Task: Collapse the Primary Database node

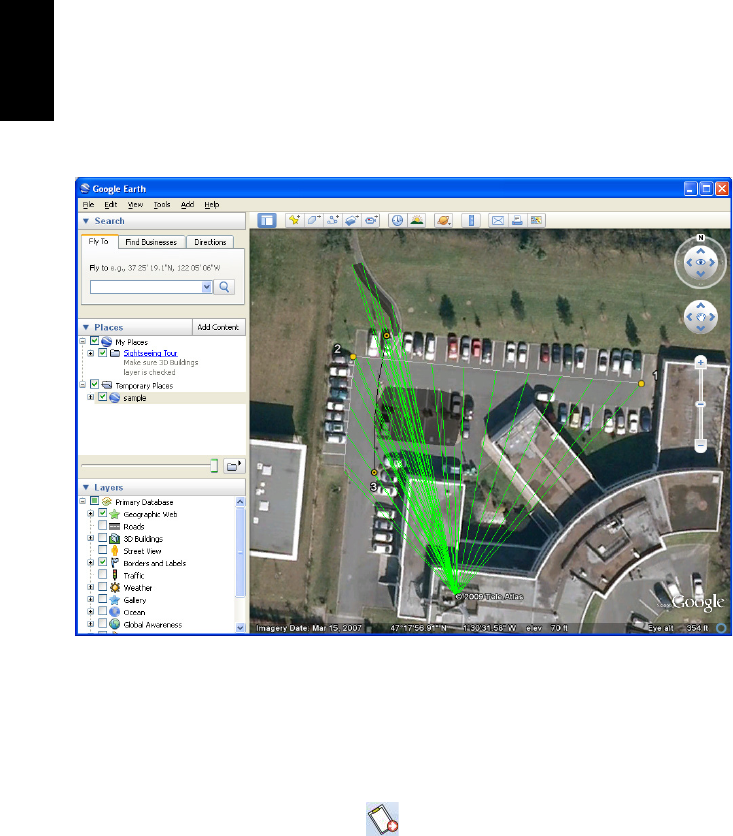Action: 83,501
